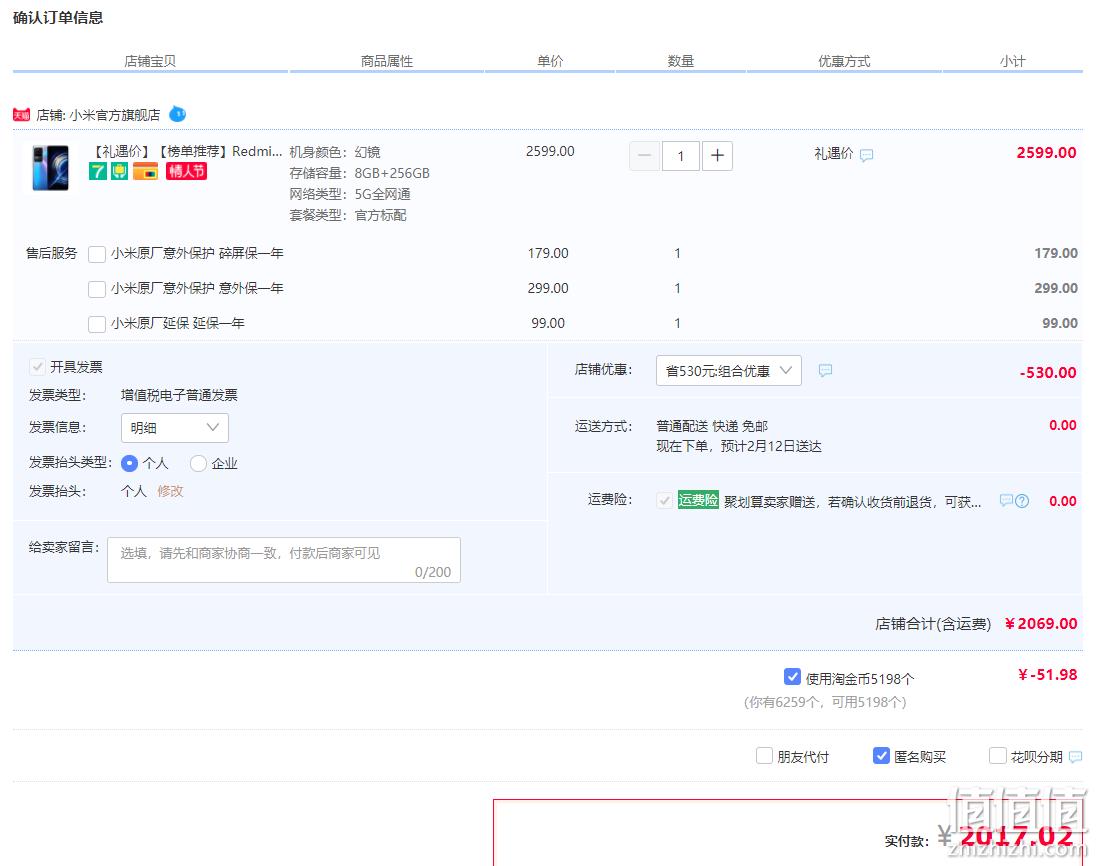Viewport: 1097px width, 866px height.
Task: Click the 单价 column header
Action: pos(550,61)
